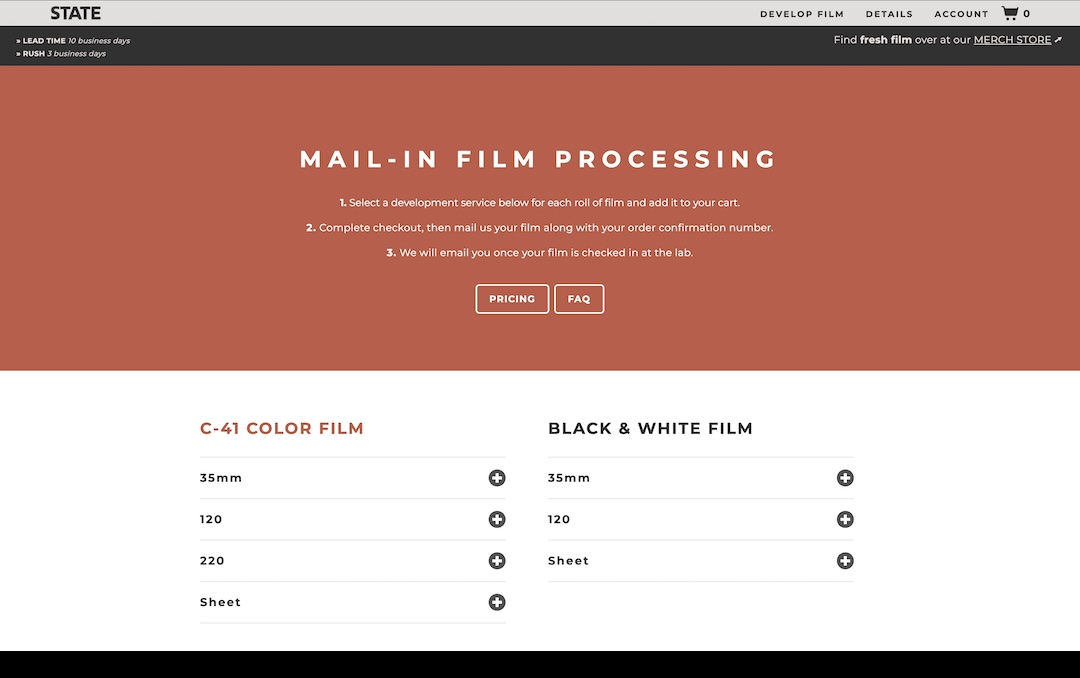The width and height of the screenshot is (1080, 678).
Task: Open the DETAILS menu item
Action: pyautogui.click(x=889, y=14)
